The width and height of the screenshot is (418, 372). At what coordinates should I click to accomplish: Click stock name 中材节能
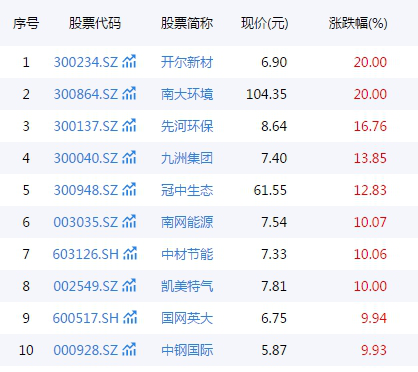[x=187, y=254]
